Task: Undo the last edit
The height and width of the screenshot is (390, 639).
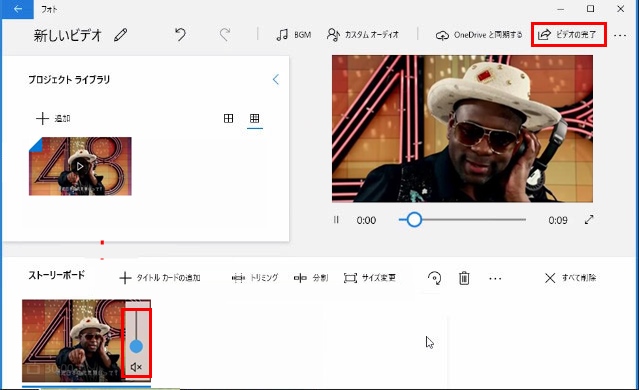Action: (x=180, y=35)
